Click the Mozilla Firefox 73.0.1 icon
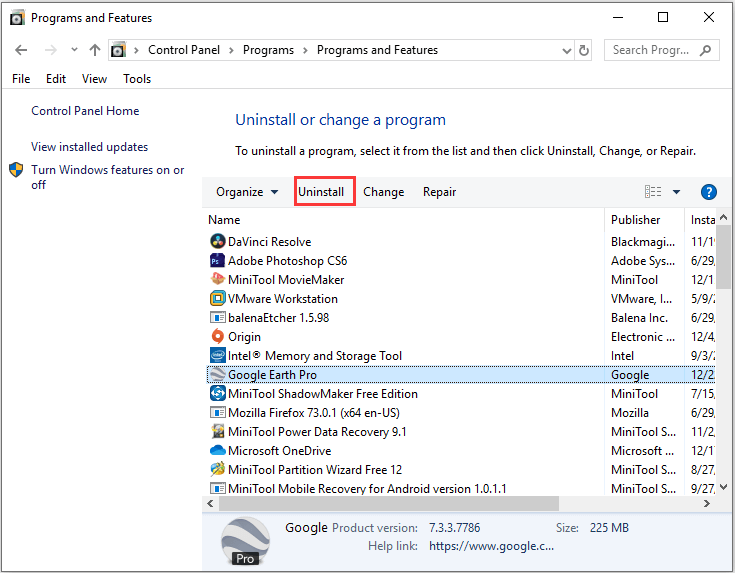Image resolution: width=735 pixels, height=573 pixels. tap(218, 413)
